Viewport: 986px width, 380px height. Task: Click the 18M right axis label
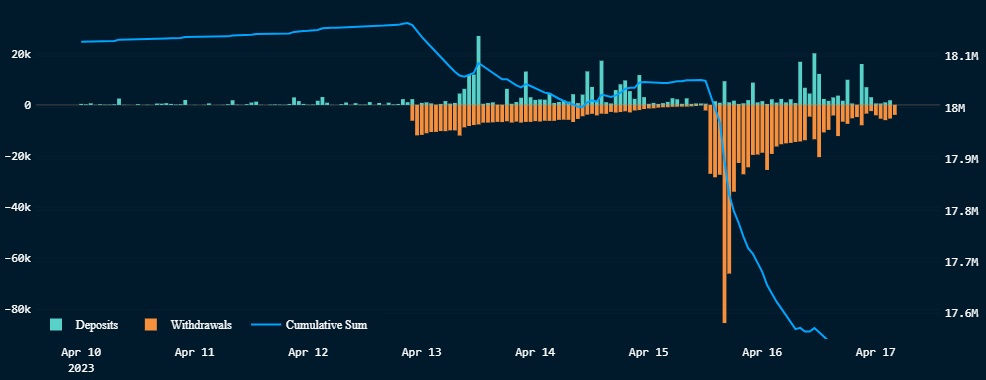click(x=955, y=108)
